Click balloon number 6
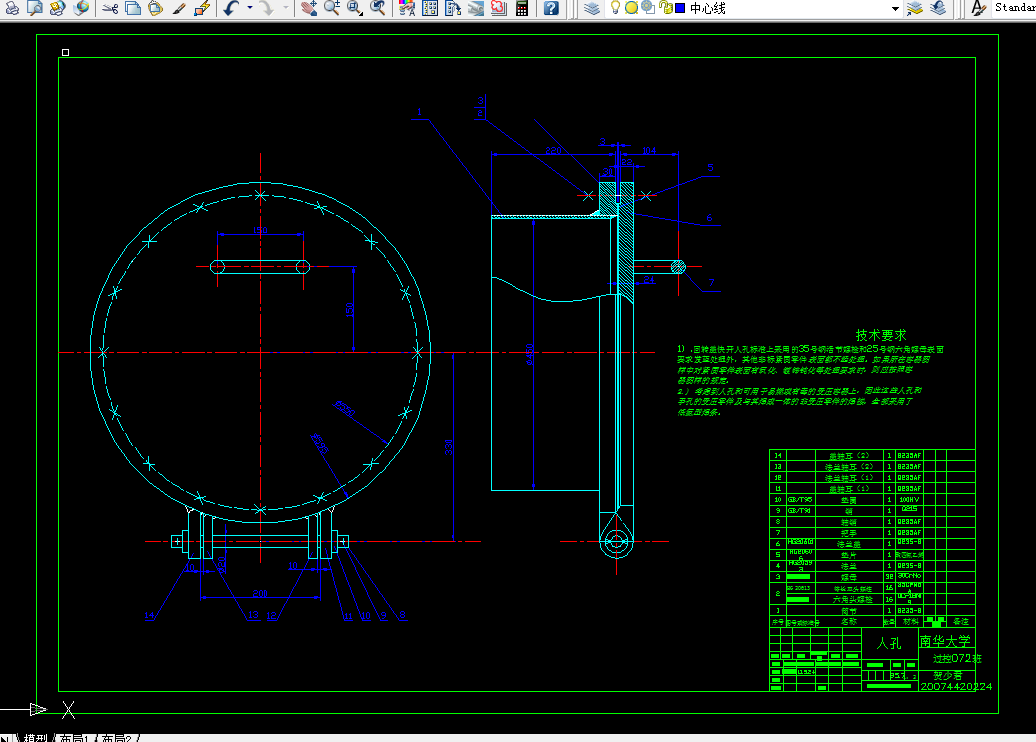 click(x=709, y=217)
